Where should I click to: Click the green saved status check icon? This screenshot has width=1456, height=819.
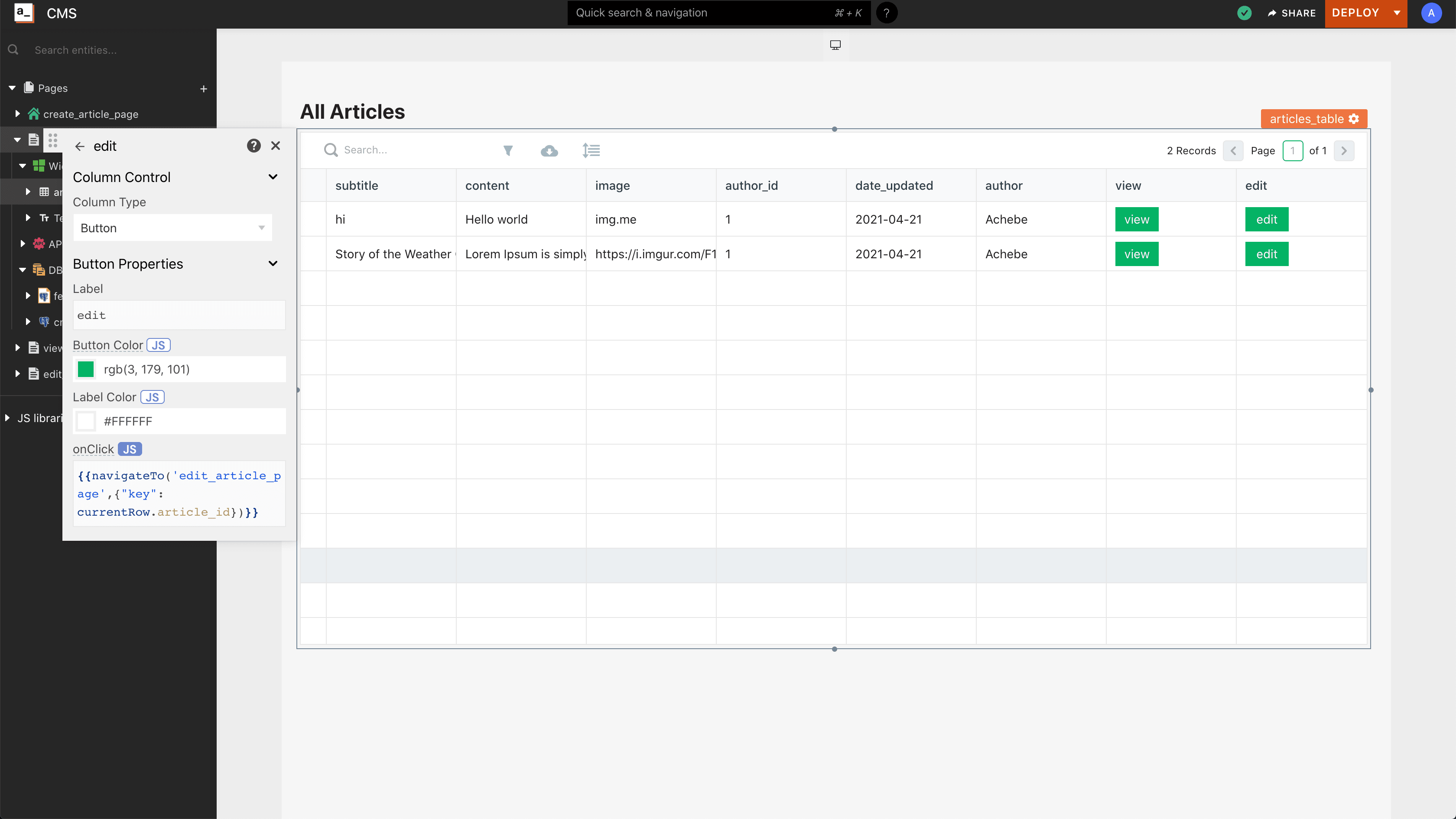click(x=1244, y=13)
